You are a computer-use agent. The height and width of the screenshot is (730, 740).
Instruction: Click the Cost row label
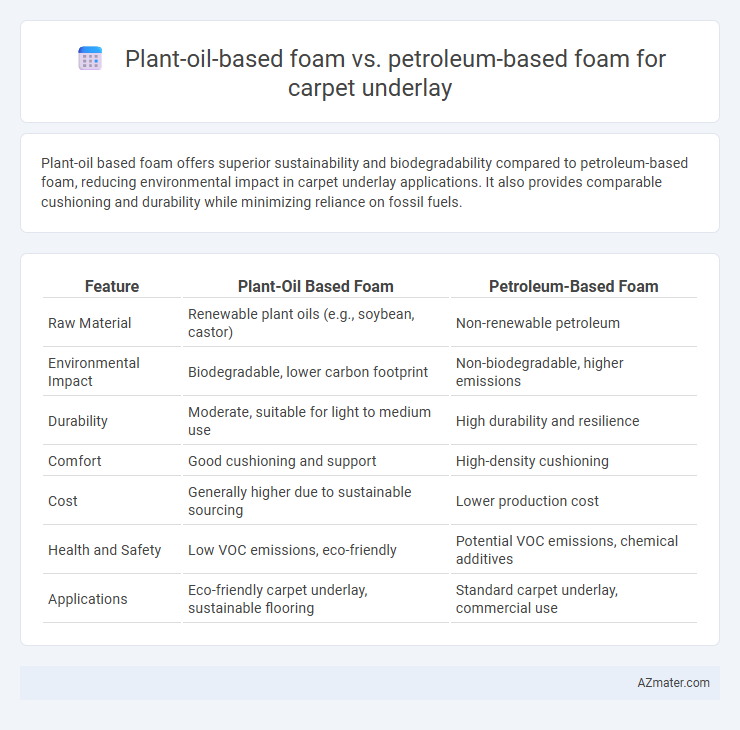point(63,501)
